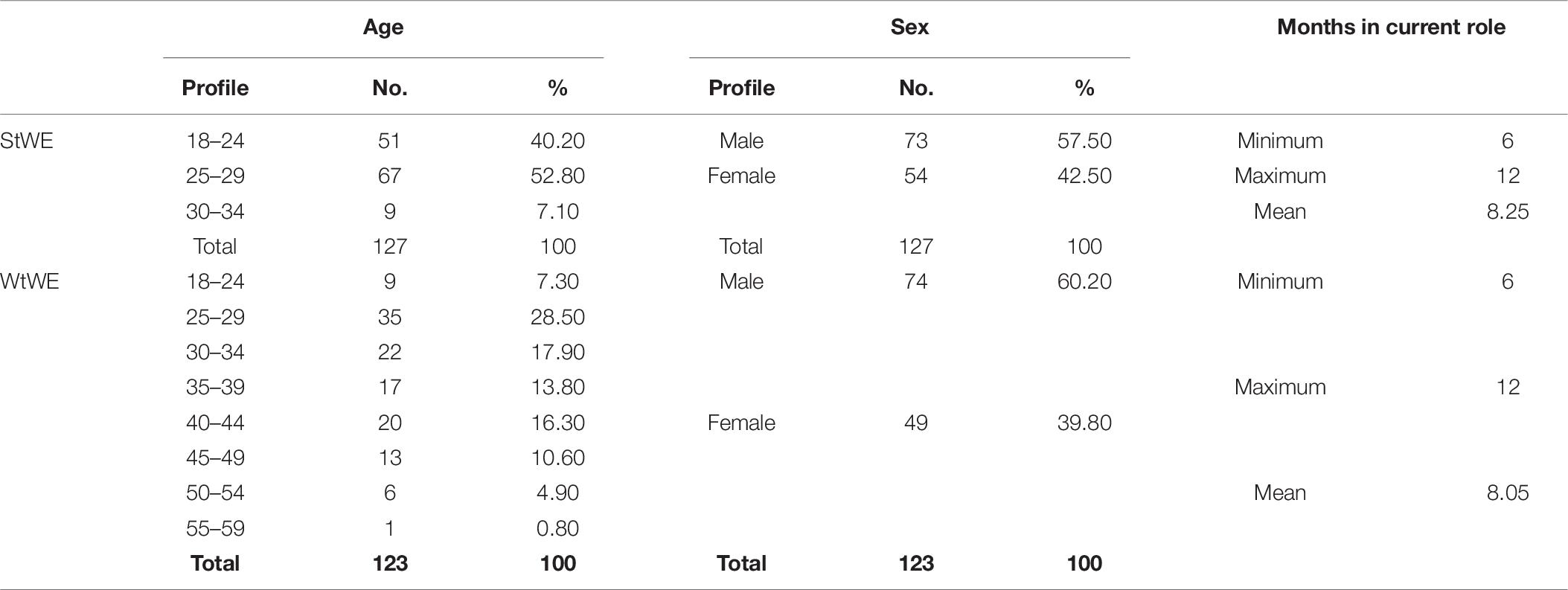
Task: Select the 35–39 count value 17
Action: pos(390,387)
